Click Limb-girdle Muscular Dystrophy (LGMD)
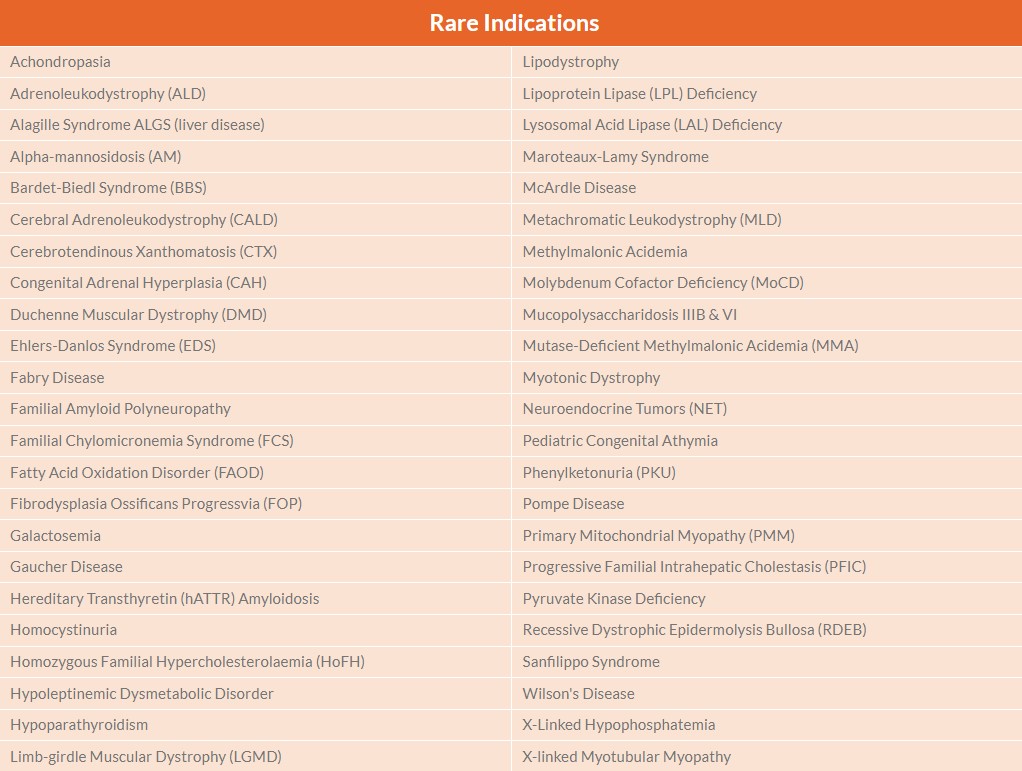The image size is (1022, 771). click(146, 757)
